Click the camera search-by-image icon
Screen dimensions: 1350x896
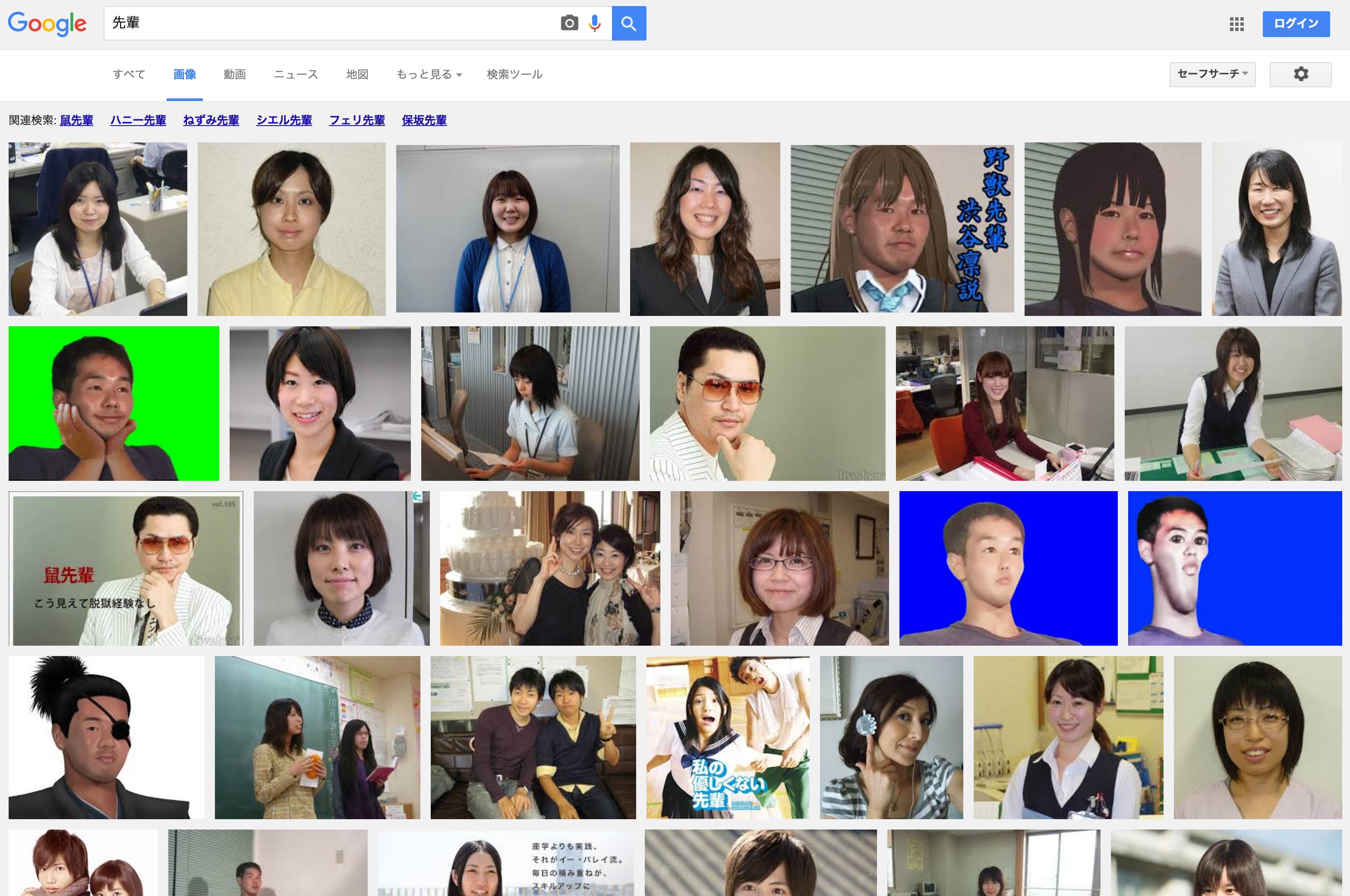coord(569,23)
